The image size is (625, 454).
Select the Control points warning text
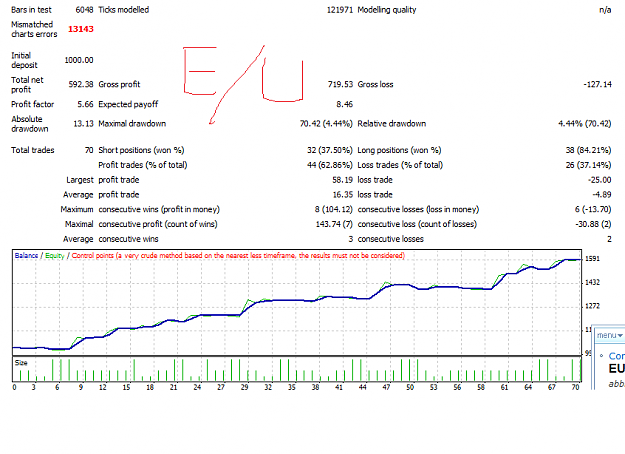coord(238,255)
